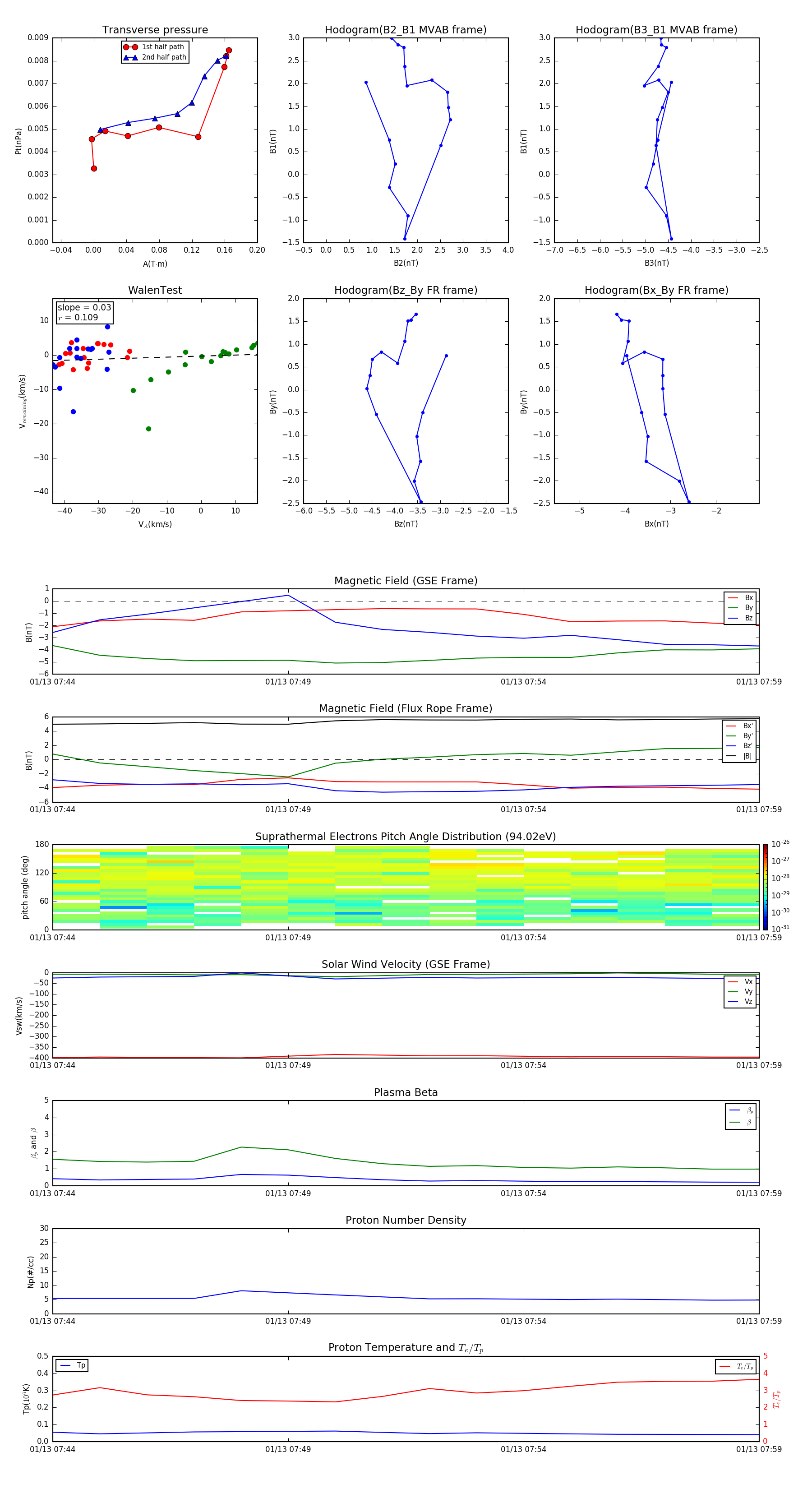812x1489 pixels.
Task: Click the "Bz'" legend entry in Flux Rope plot
Action: (739, 746)
